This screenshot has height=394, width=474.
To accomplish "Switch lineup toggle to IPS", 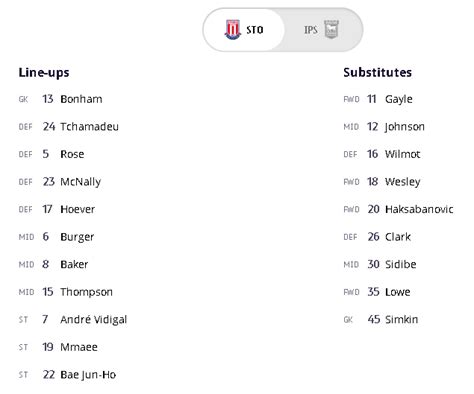I will 322,30.
